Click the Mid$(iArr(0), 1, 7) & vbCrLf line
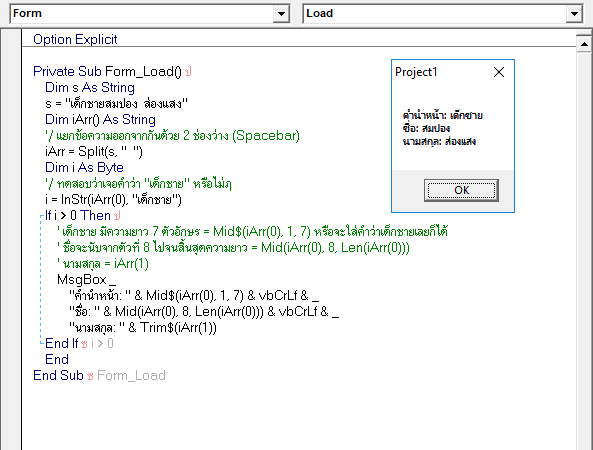 click(x=194, y=296)
